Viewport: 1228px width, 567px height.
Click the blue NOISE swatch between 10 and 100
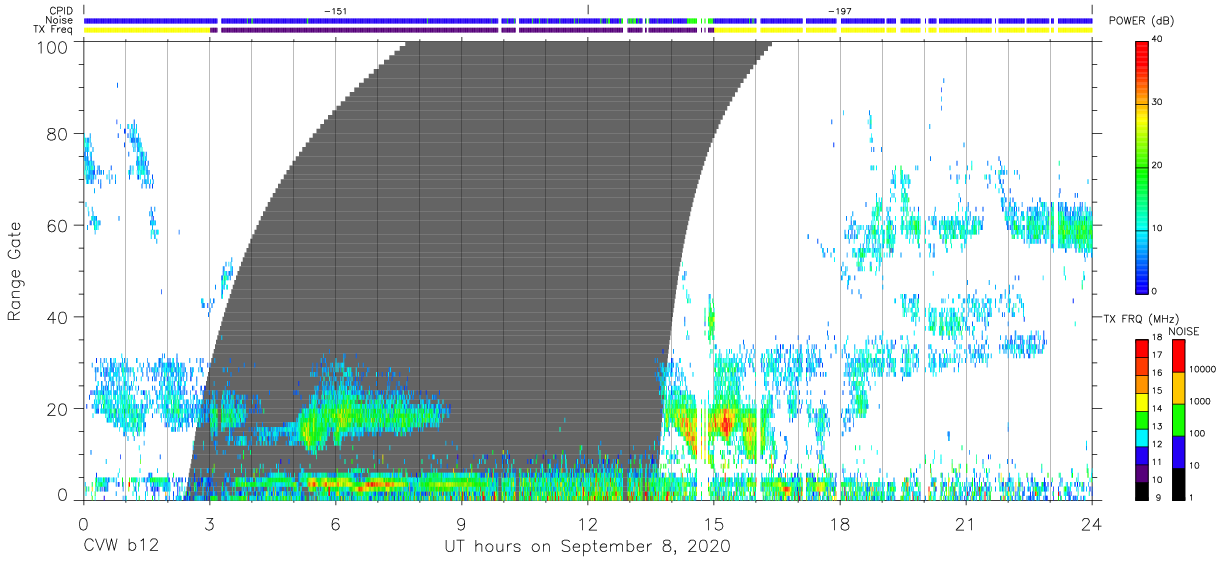pos(1178,452)
